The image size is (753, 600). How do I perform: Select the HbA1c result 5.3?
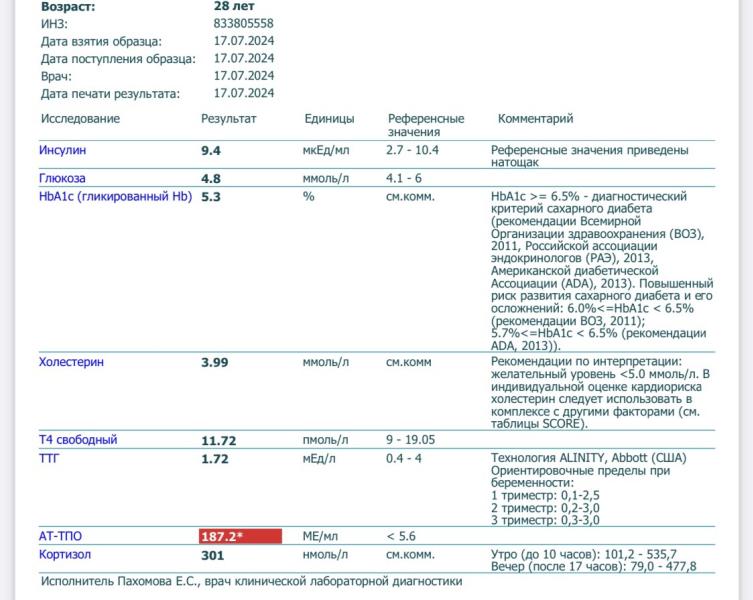[x=211, y=197]
